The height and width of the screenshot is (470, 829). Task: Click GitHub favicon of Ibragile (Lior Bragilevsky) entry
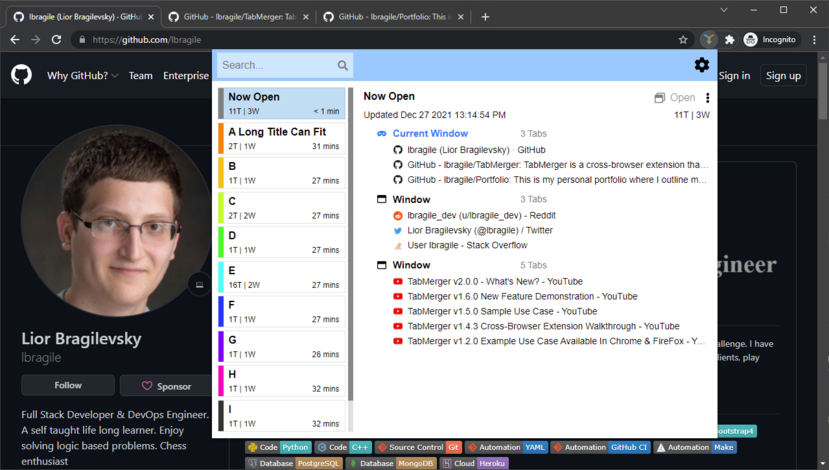point(398,150)
